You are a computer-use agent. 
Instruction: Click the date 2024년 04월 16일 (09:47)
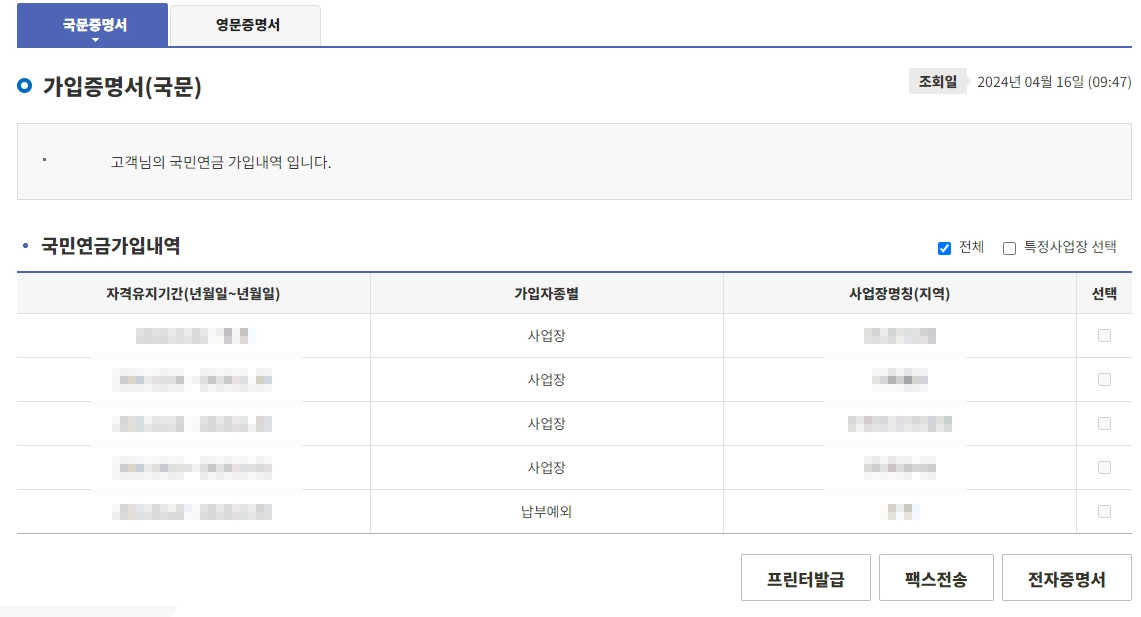coord(1054,82)
